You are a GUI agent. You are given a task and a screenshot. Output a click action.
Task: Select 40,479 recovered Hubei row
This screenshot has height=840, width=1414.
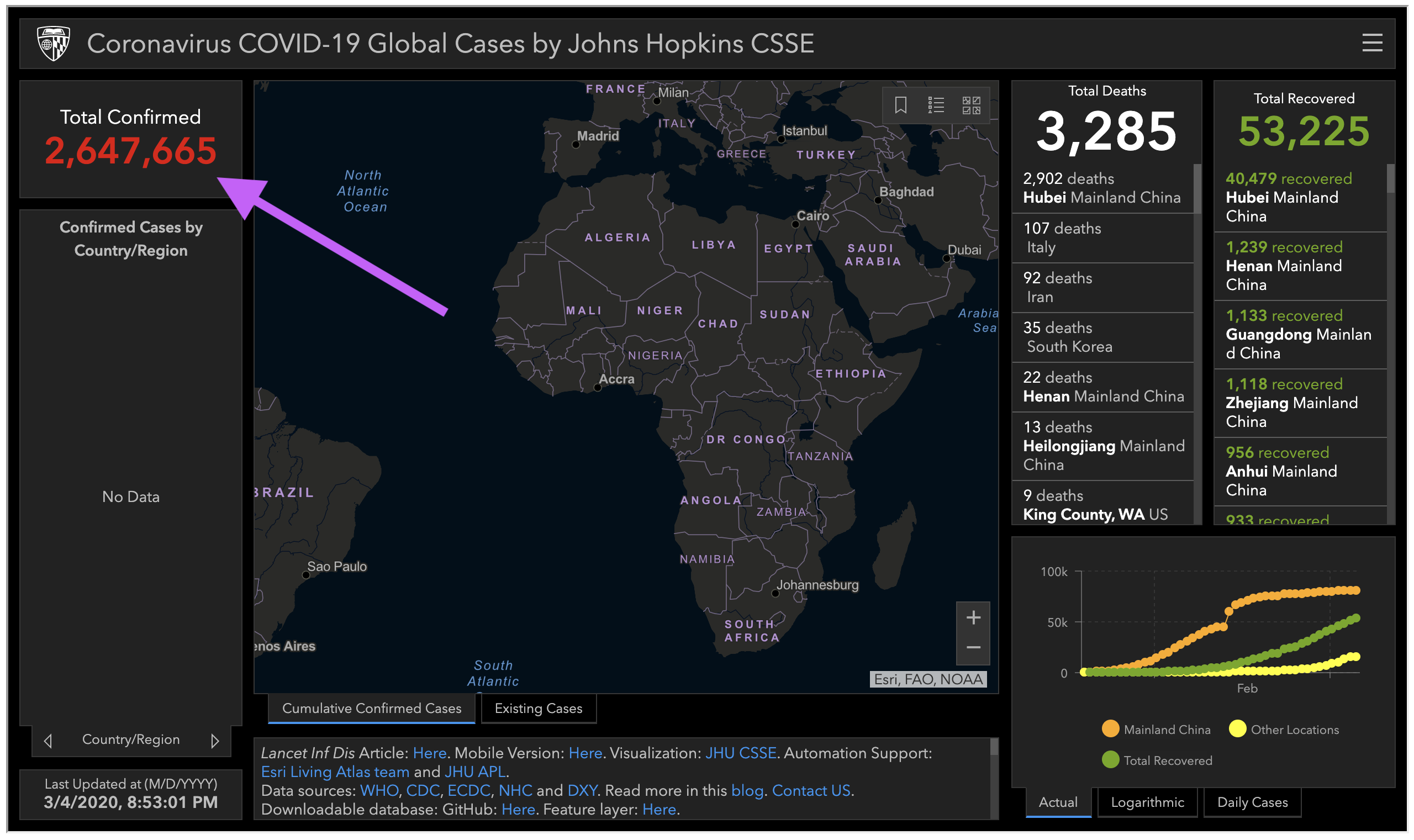pyautogui.click(x=1300, y=197)
